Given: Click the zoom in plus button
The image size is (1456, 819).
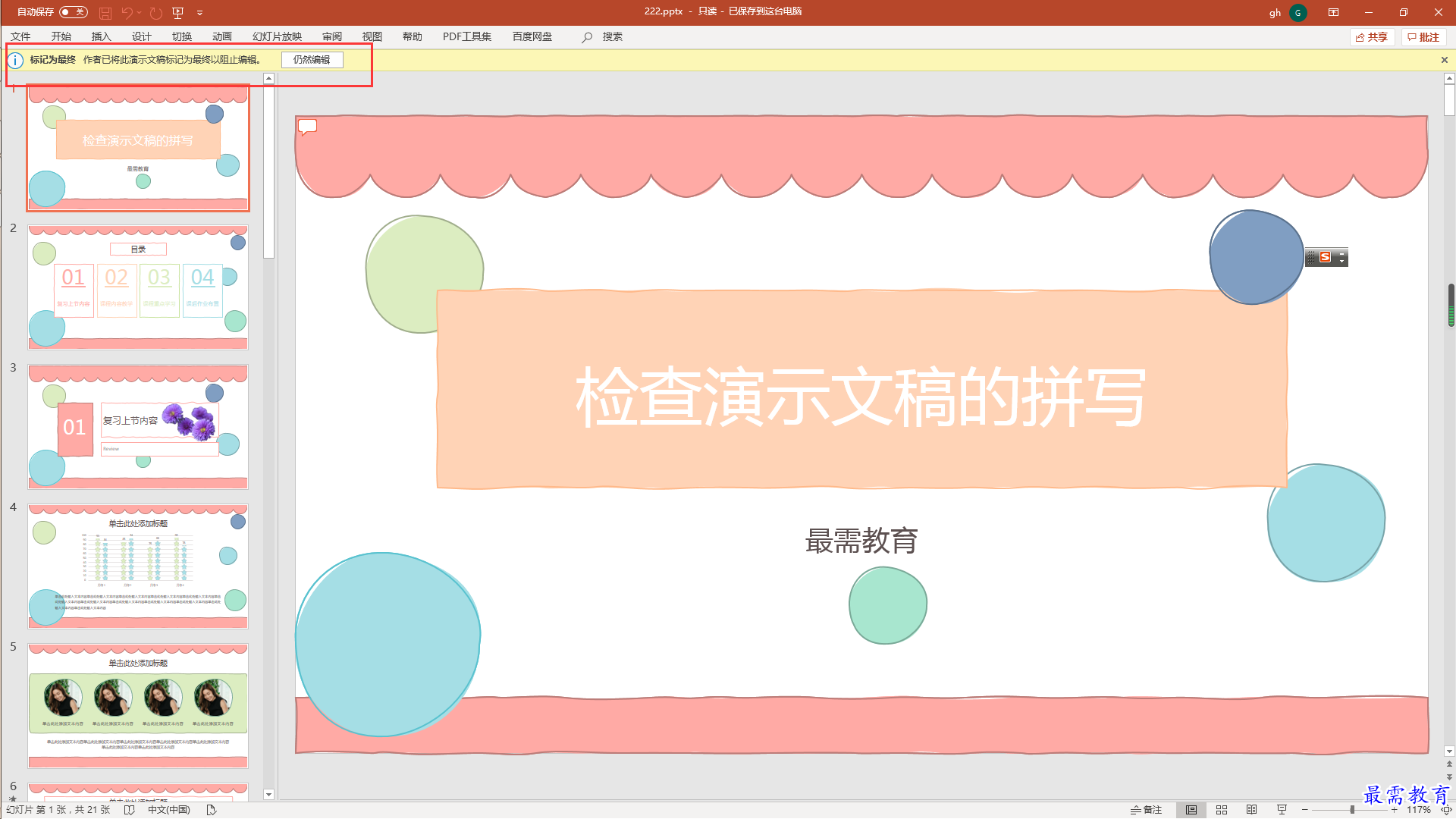Looking at the screenshot, I should tap(1394, 810).
